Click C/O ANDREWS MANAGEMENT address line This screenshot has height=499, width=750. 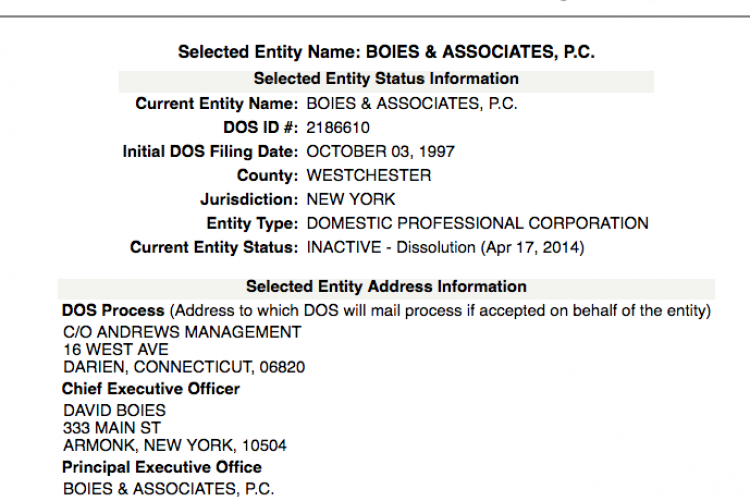click(x=182, y=332)
